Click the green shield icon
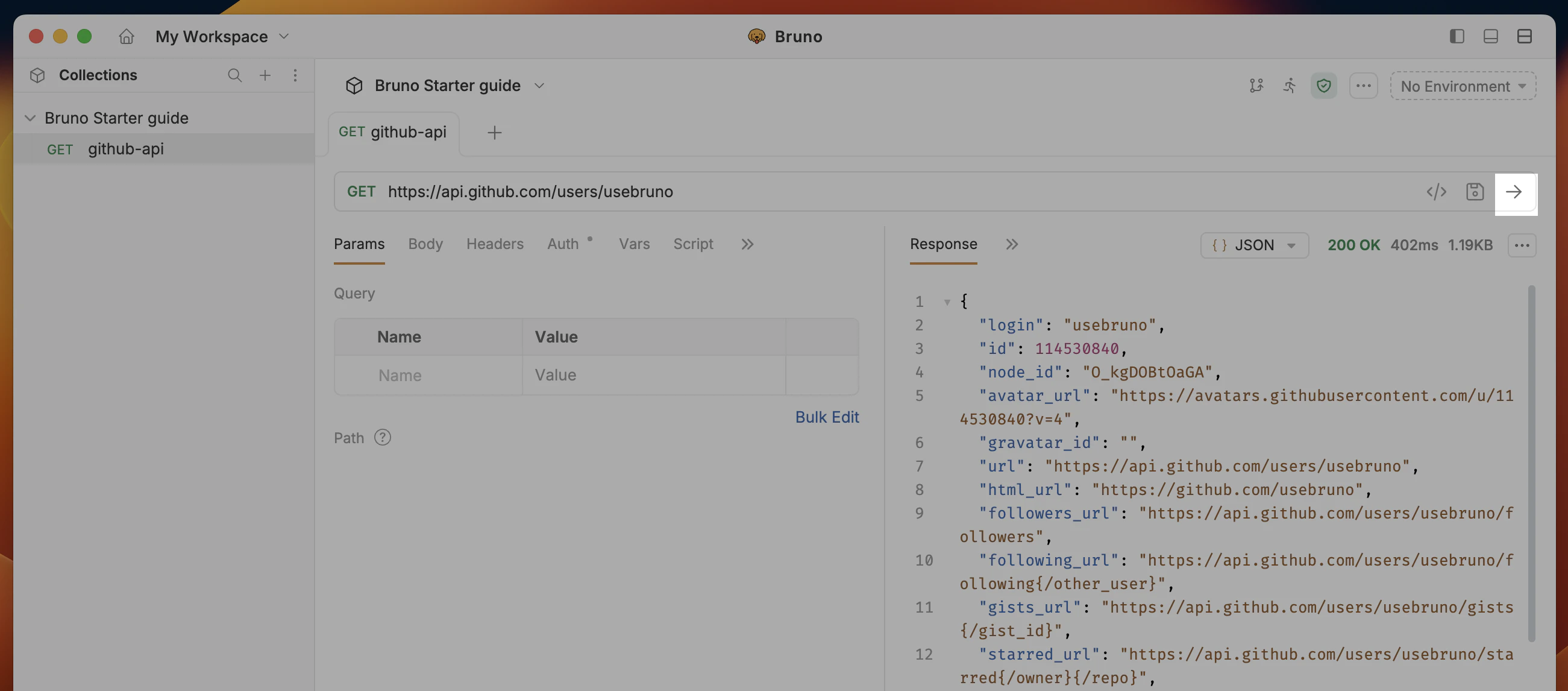Screen dimensions: 1568x691 coord(1323,86)
